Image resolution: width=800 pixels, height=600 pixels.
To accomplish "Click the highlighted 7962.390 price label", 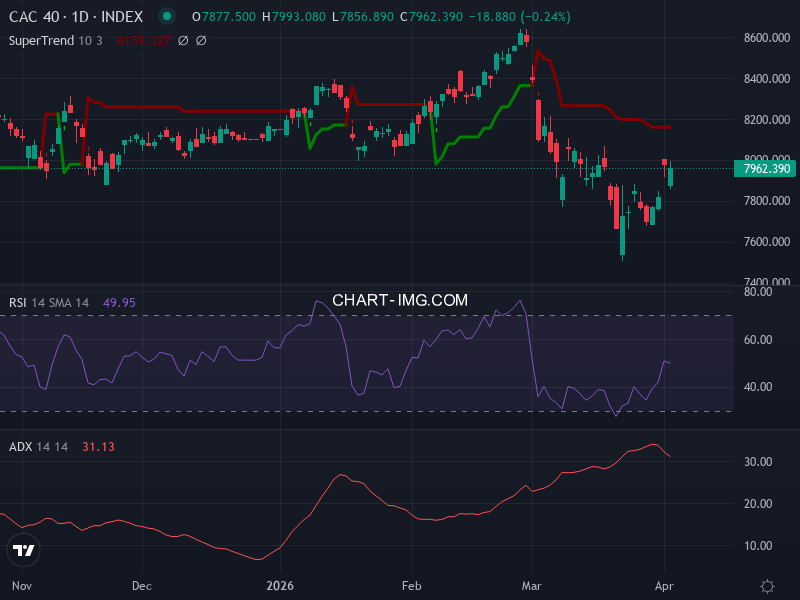I will (765, 170).
